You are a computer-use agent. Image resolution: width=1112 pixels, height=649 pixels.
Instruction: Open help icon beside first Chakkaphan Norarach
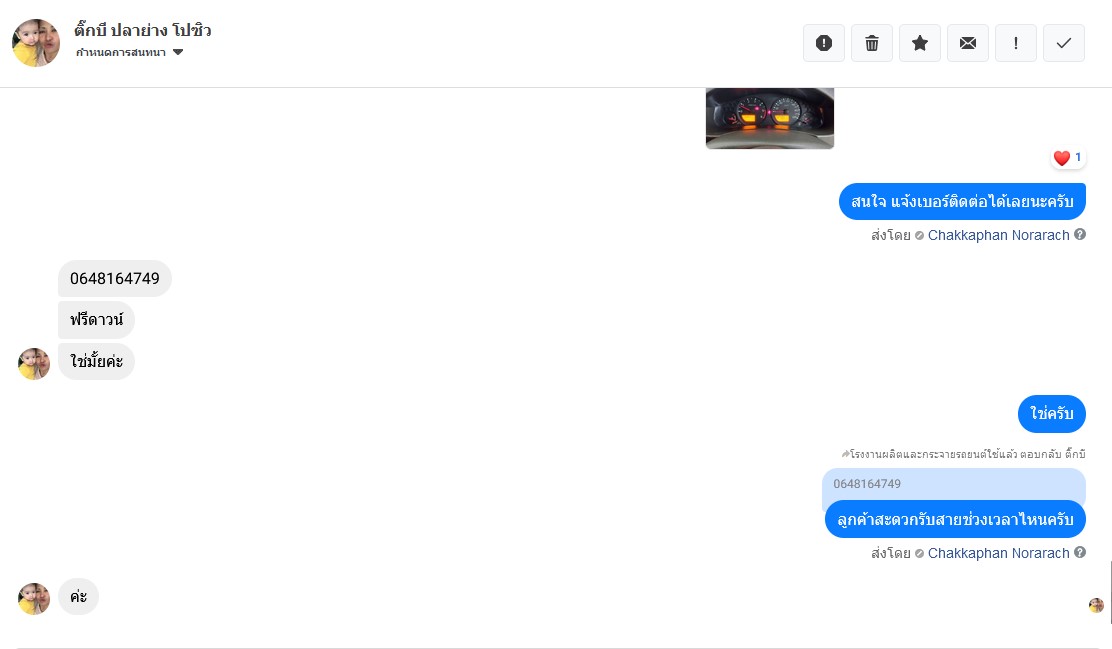1079,234
